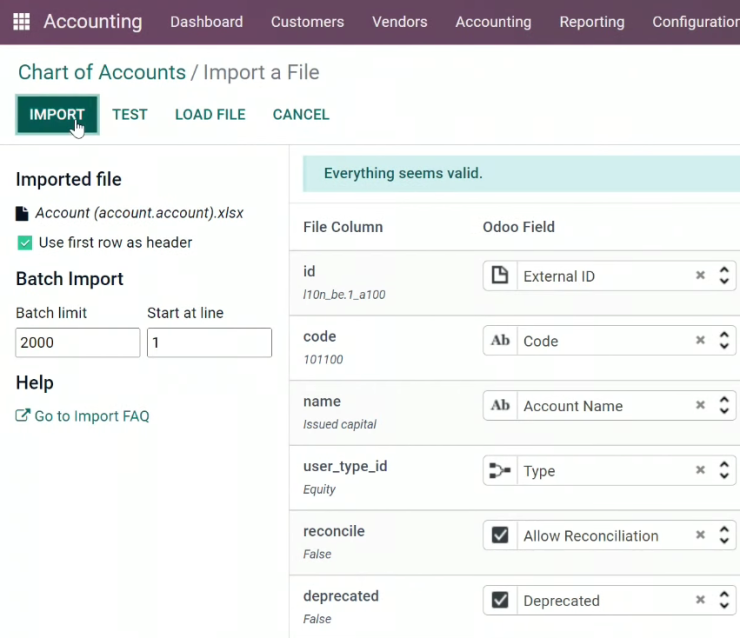Clear the Type field mapping

point(700,470)
